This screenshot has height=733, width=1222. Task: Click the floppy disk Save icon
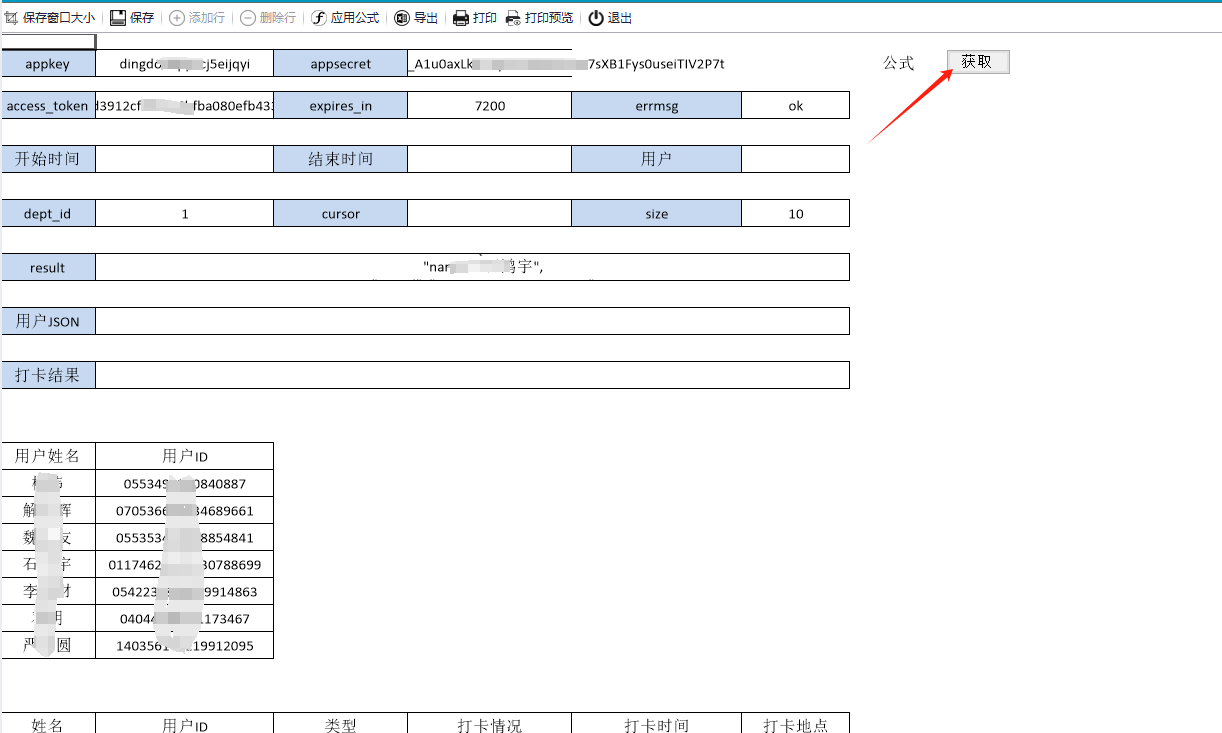pos(118,18)
